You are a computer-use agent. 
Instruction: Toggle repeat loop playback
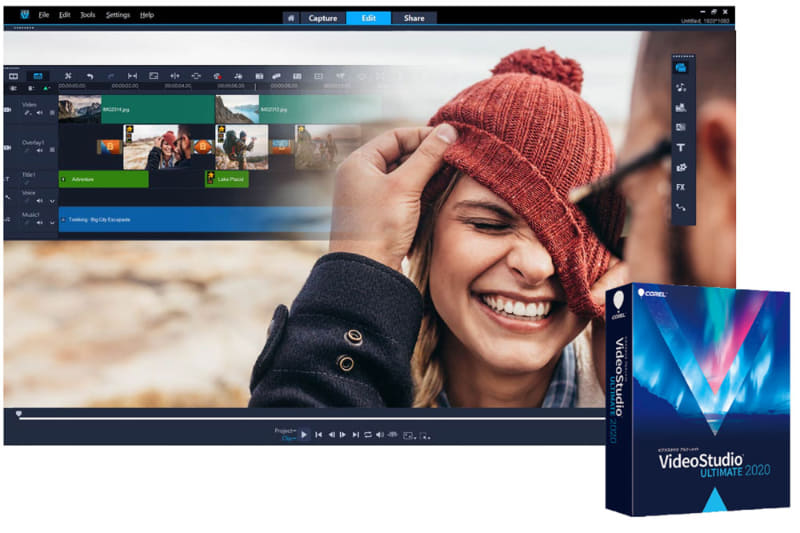(368, 435)
